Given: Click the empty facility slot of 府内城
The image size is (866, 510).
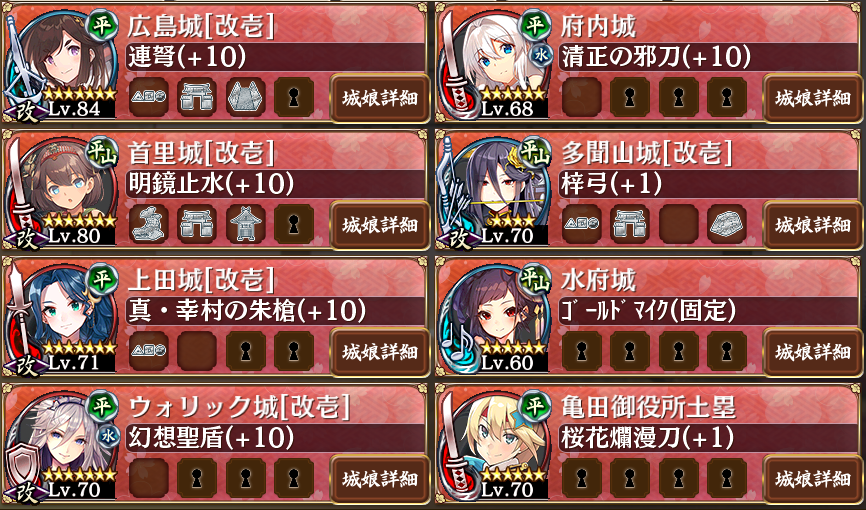Looking at the screenshot, I should [582, 98].
